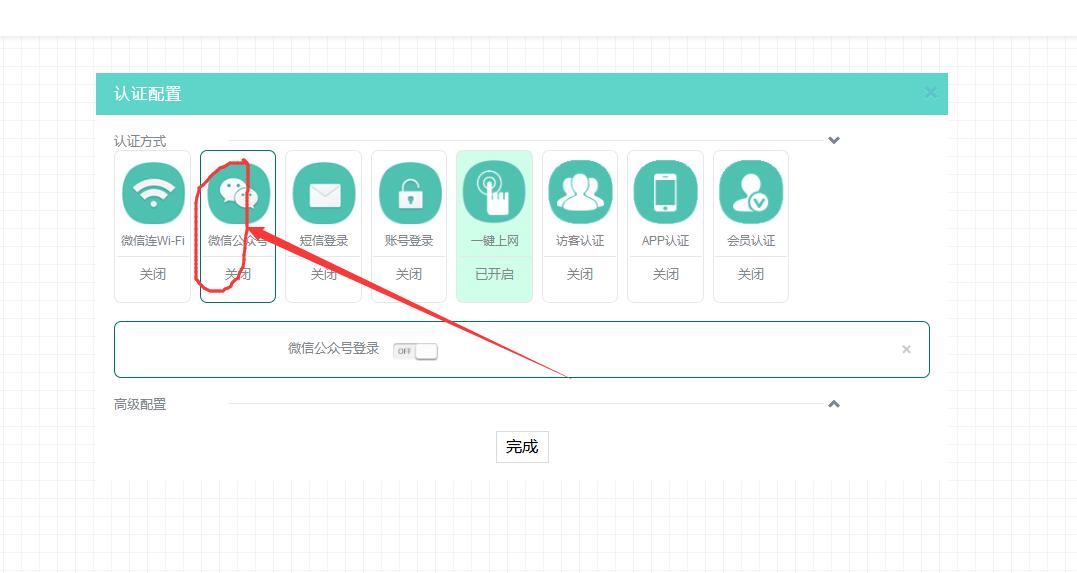Click the 会员认证 label text

[x=751, y=240]
